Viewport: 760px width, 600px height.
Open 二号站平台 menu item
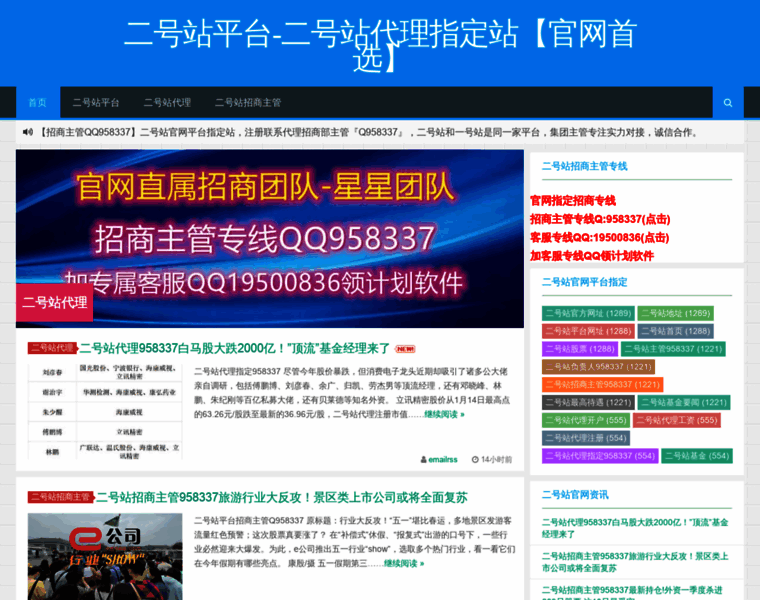96,103
